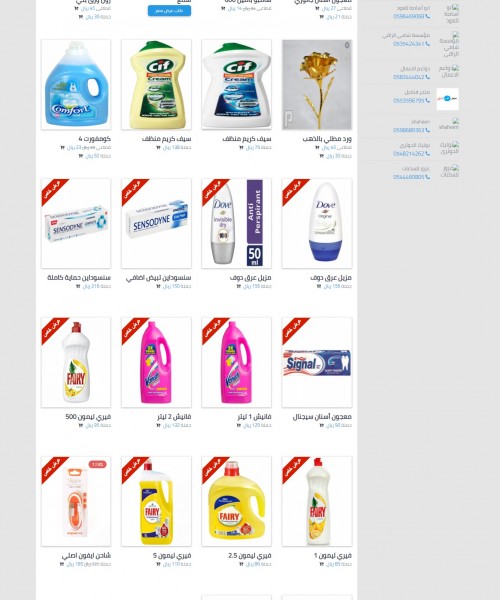This screenshot has width=500, height=600.
Task: Open seller link مؤسسة شامي الراقي
Action: (x=406, y=35)
